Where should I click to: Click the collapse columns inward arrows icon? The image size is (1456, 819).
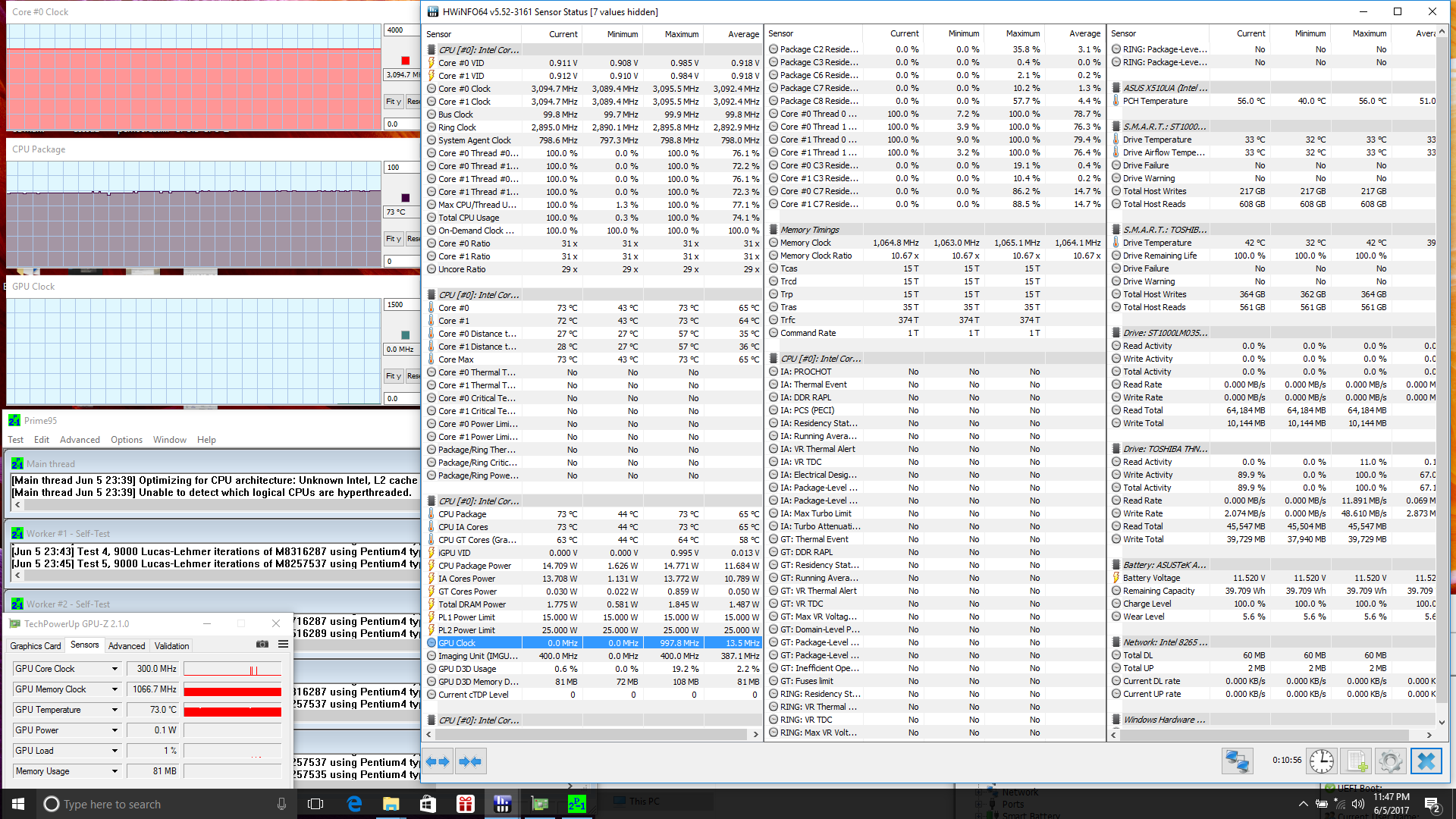470,761
